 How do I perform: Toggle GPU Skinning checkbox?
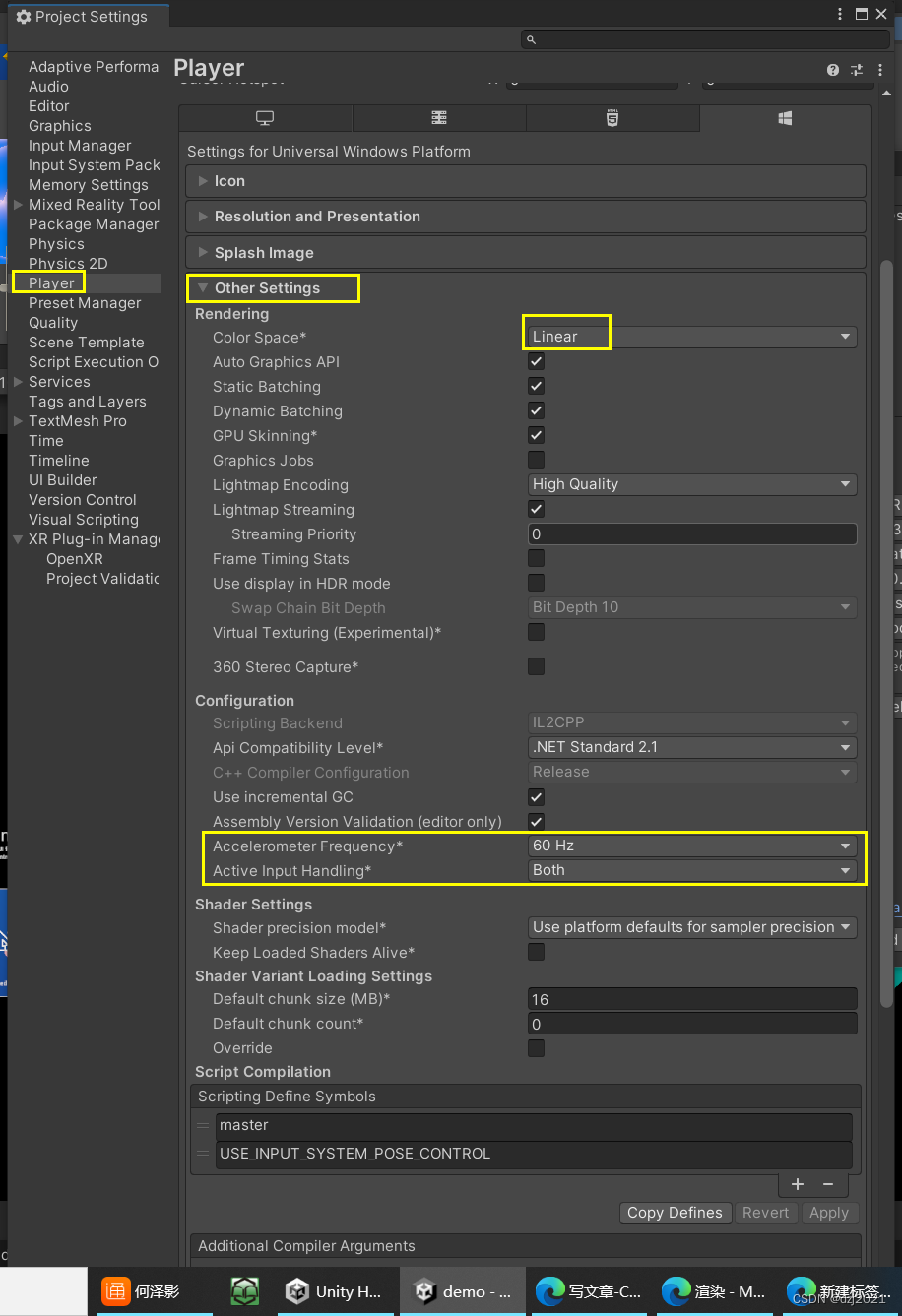pyautogui.click(x=537, y=436)
